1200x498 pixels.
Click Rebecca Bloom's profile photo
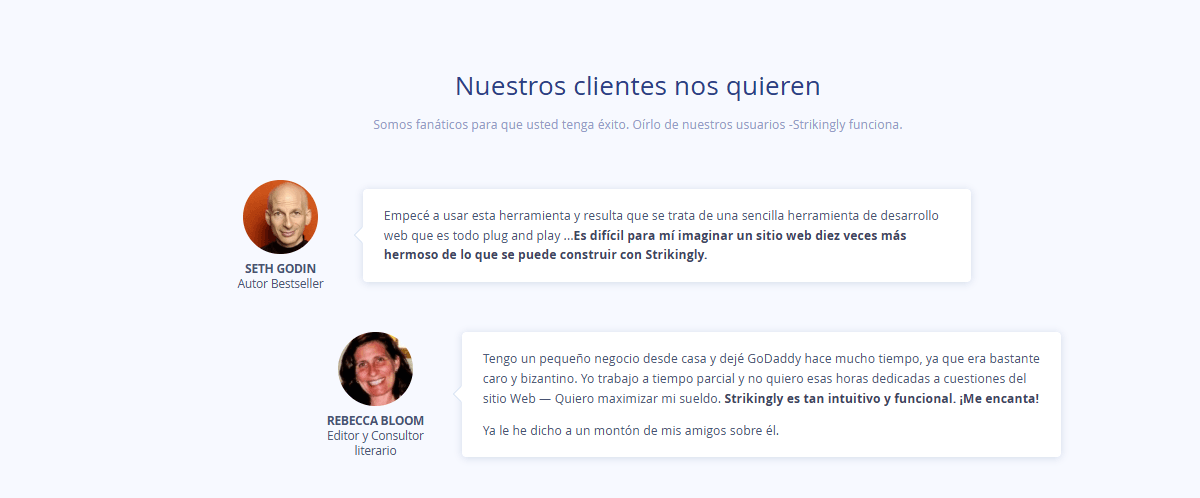pyautogui.click(x=375, y=369)
